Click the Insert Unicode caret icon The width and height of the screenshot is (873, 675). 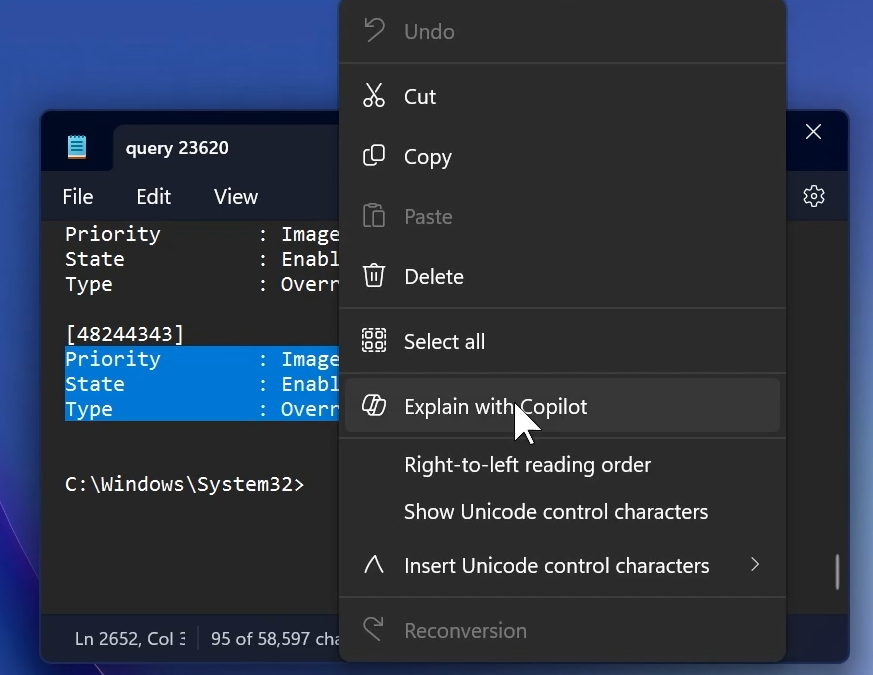point(374,565)
